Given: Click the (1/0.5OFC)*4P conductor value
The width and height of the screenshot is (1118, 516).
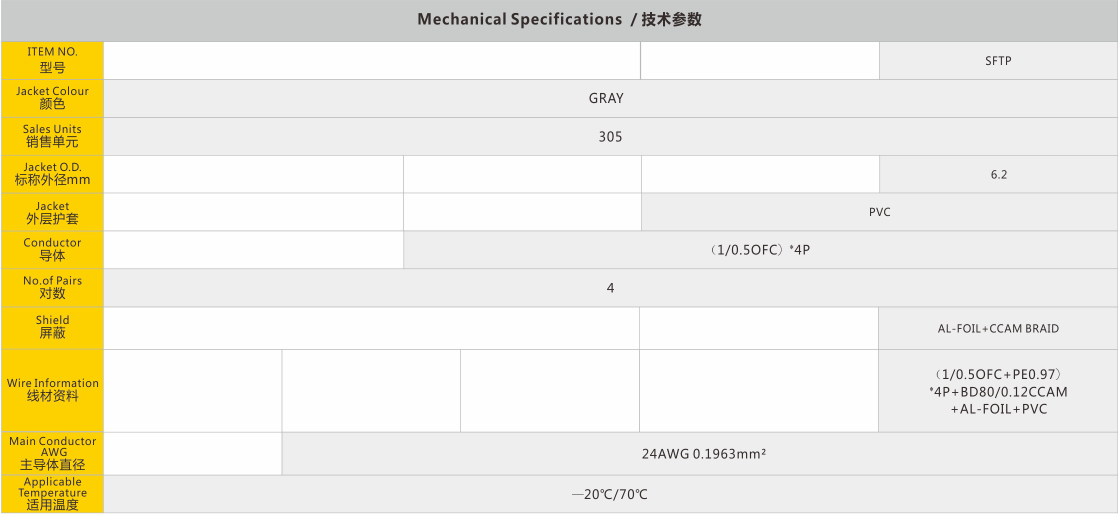Looking at the screenshot, I should tap(759, 250).
